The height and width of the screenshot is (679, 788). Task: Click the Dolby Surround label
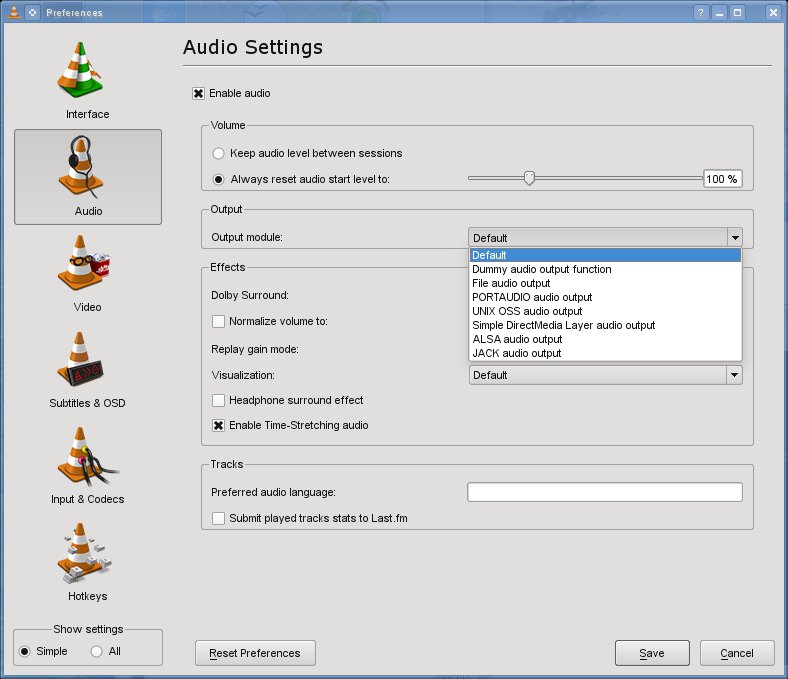(x=250, y=296)
